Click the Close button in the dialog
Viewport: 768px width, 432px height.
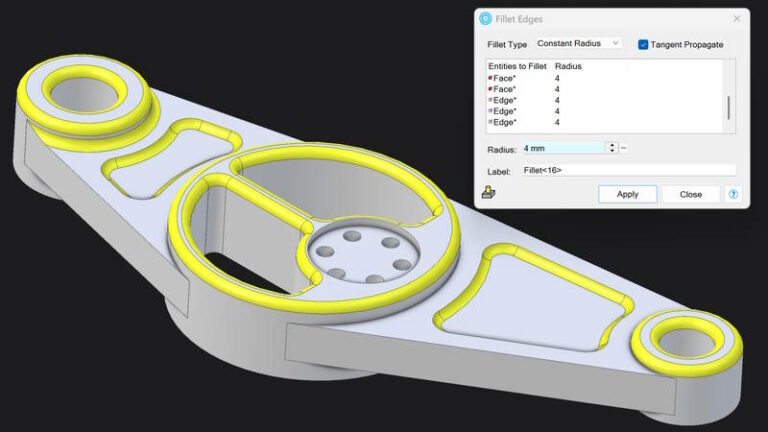click(x=691, y=194)
